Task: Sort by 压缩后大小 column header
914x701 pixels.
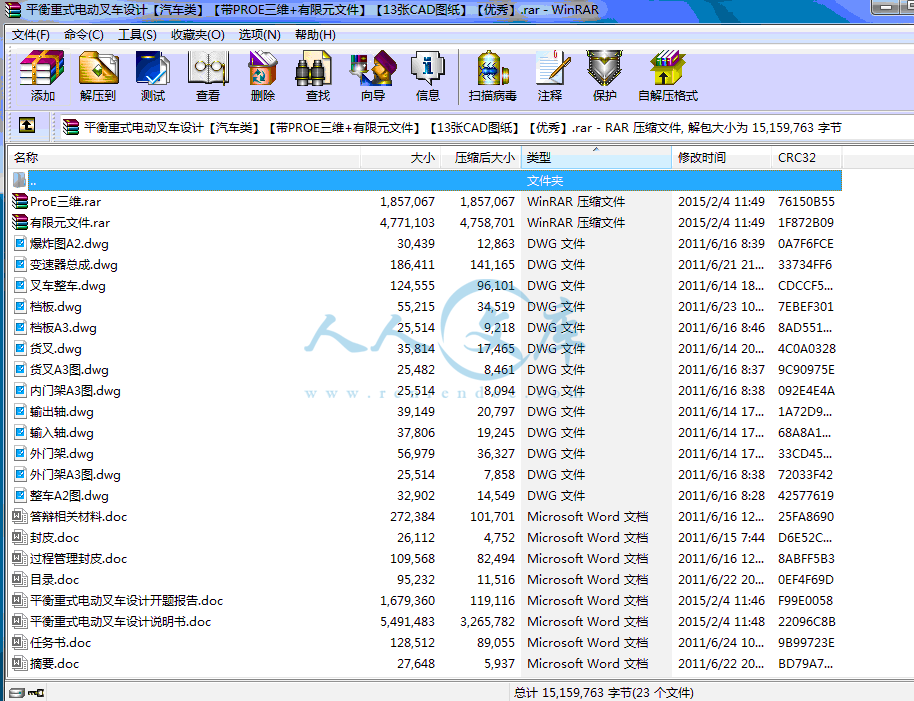Action: 481,157
